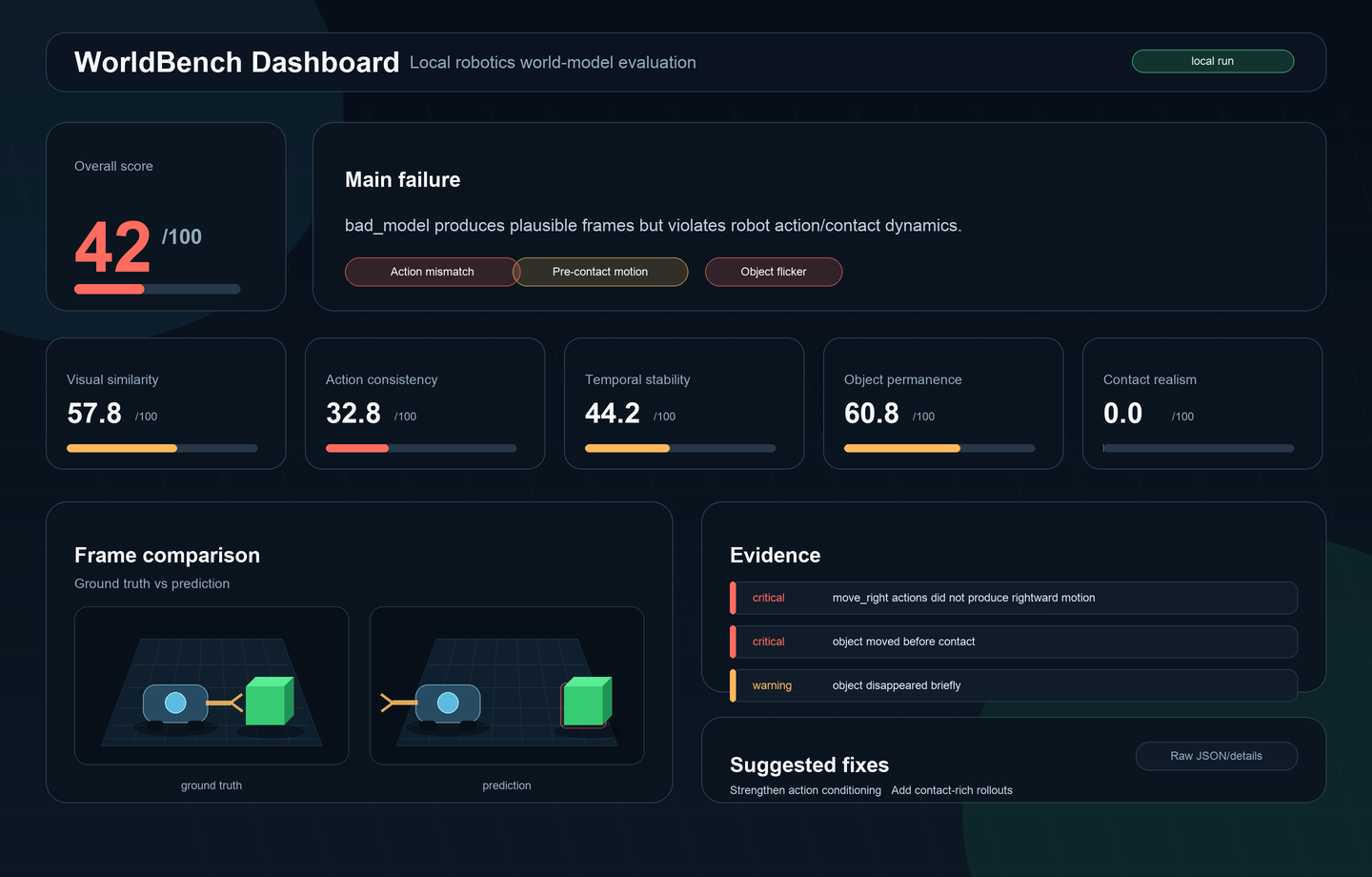Click the Main failure heading
Screen dimensions: 1372x877
pos(402,180)
